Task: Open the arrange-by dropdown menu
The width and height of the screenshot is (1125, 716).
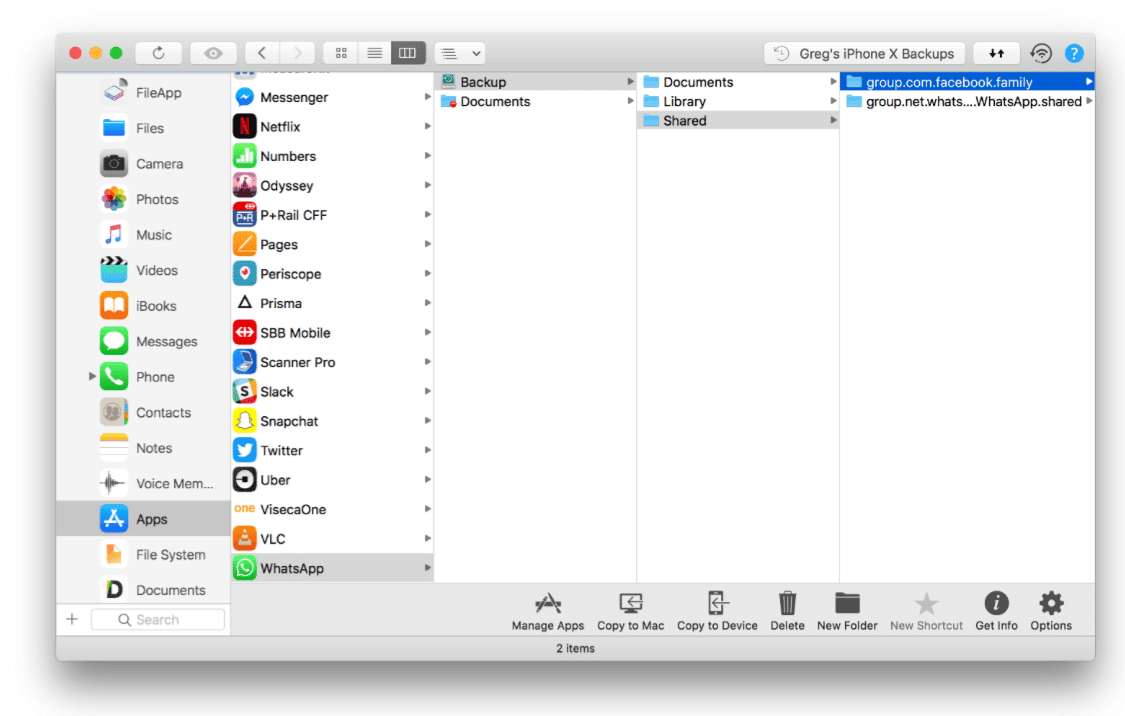Action: 460,53
